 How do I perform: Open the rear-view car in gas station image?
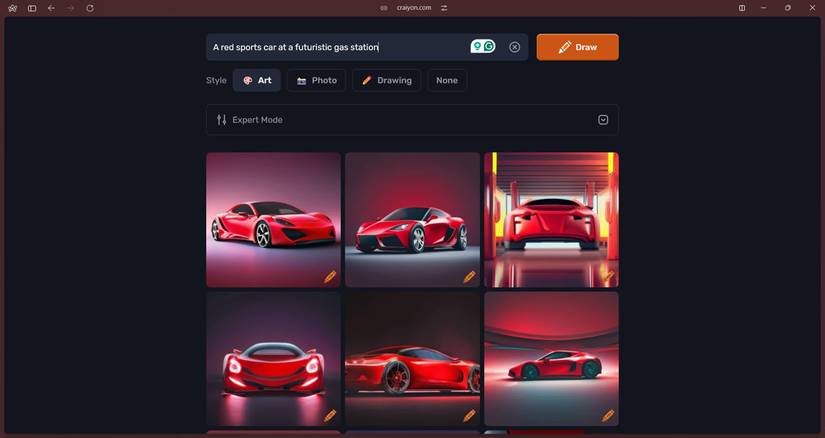tap(551, 220)
